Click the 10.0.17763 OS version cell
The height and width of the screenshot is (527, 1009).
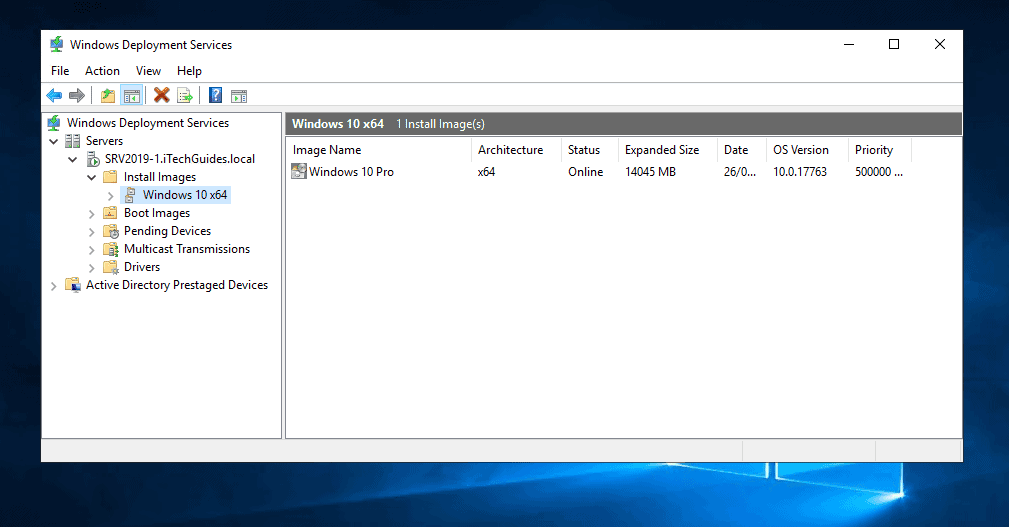click(800, 172)
